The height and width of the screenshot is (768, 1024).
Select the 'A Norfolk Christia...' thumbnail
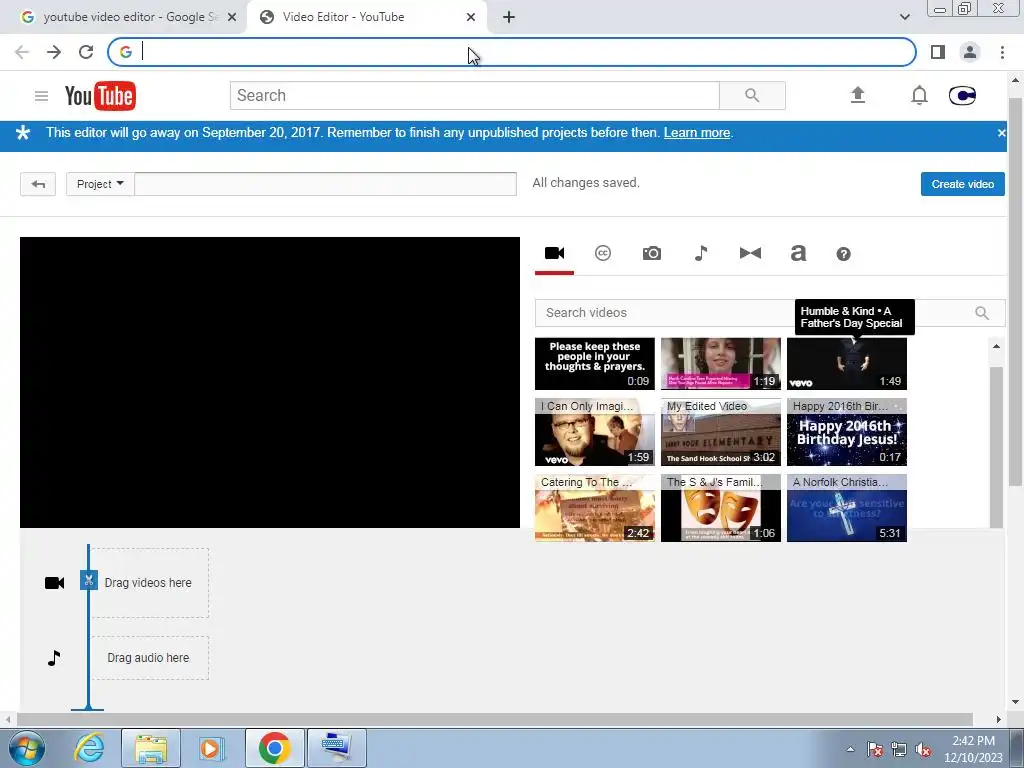pos(846,507)
